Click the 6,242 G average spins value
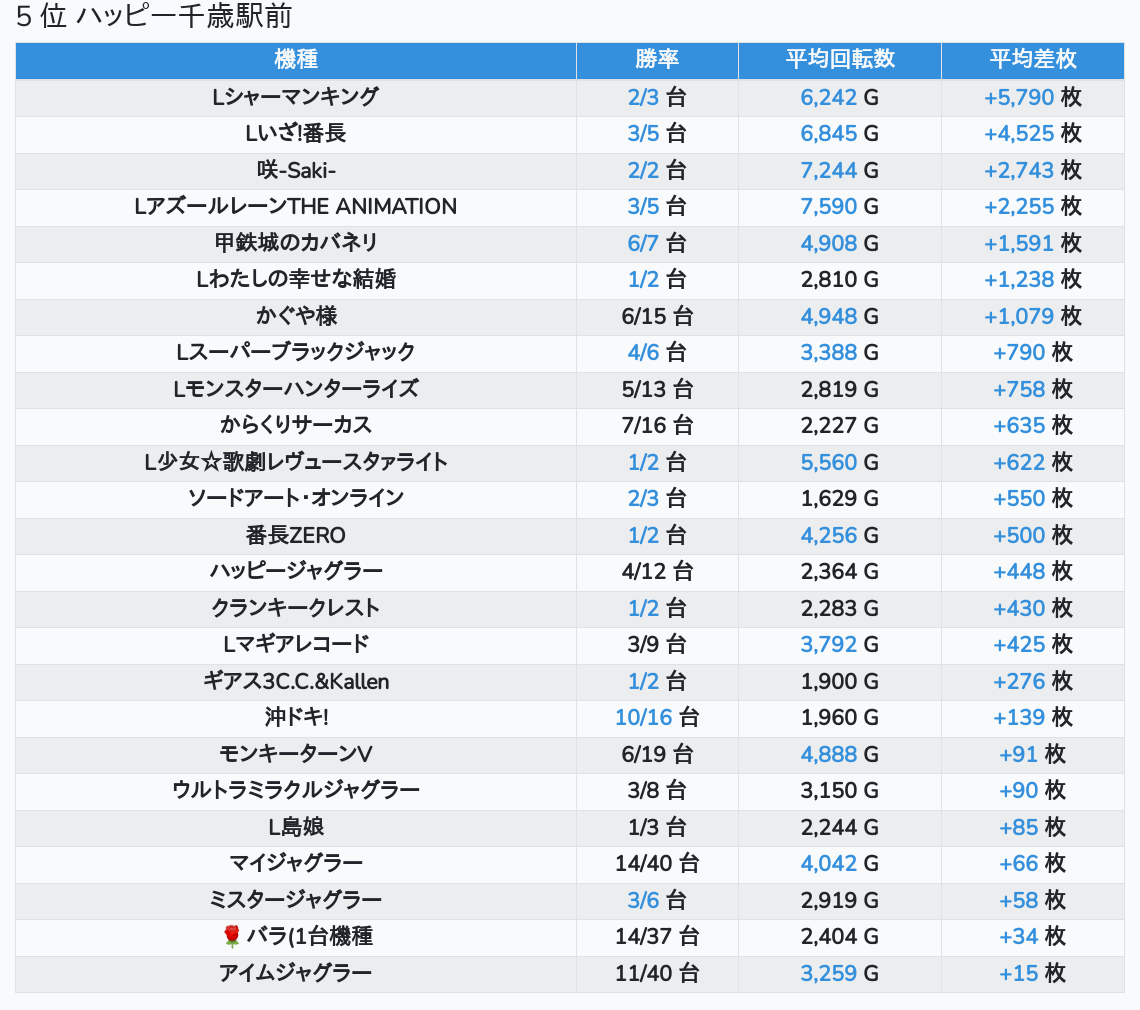The width and height of the screenshot is (1140, 1010). click(x=840, y=97)
